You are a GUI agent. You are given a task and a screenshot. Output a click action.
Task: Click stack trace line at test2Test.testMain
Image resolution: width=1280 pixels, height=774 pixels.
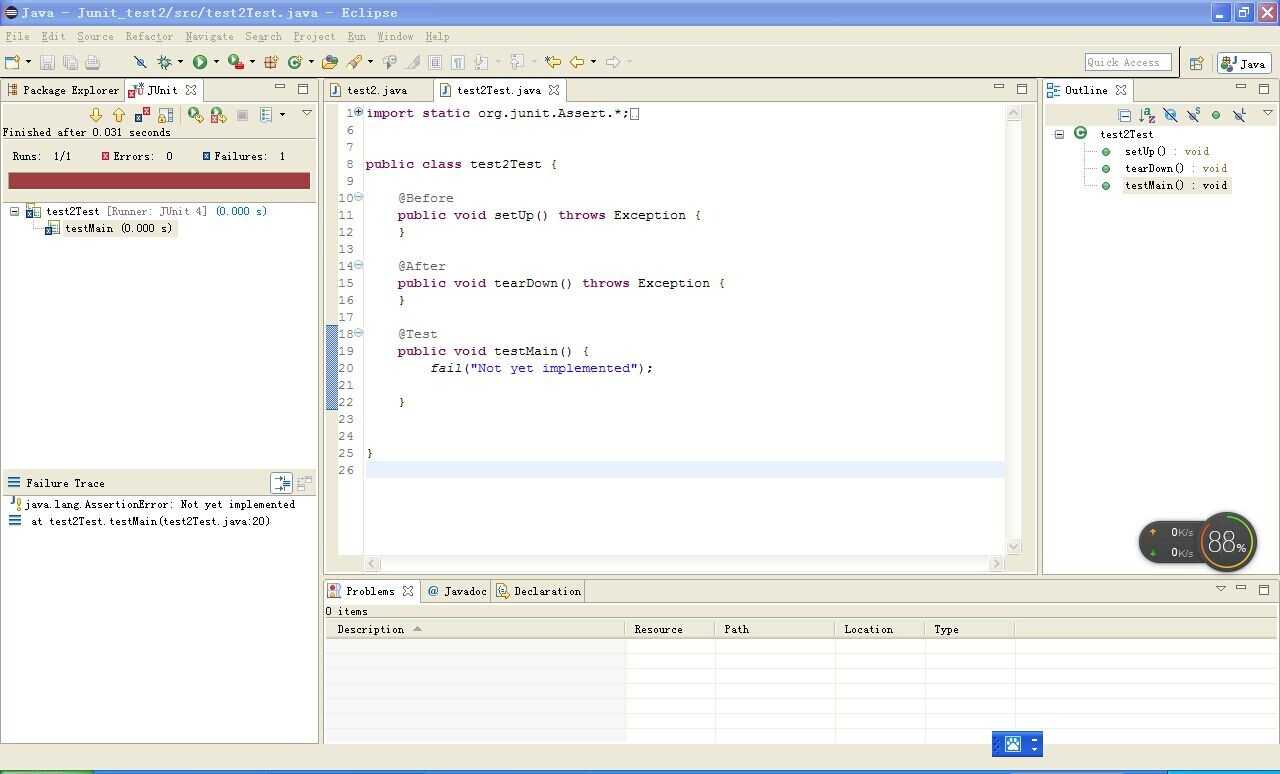(150, 521)
